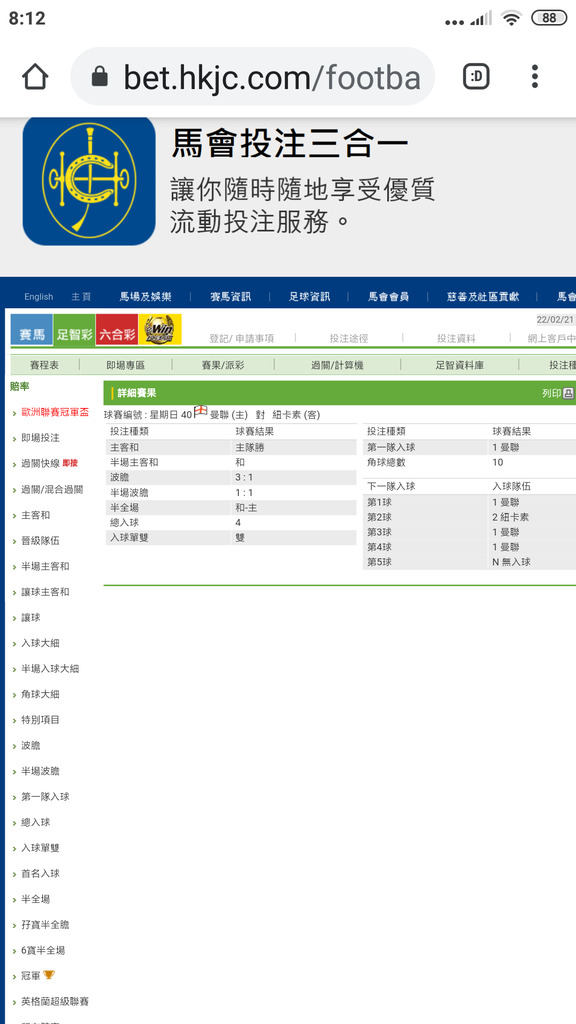Open 足智資料庫 submenu
This screenshot has width=576, height=1024.
point(459,365)
